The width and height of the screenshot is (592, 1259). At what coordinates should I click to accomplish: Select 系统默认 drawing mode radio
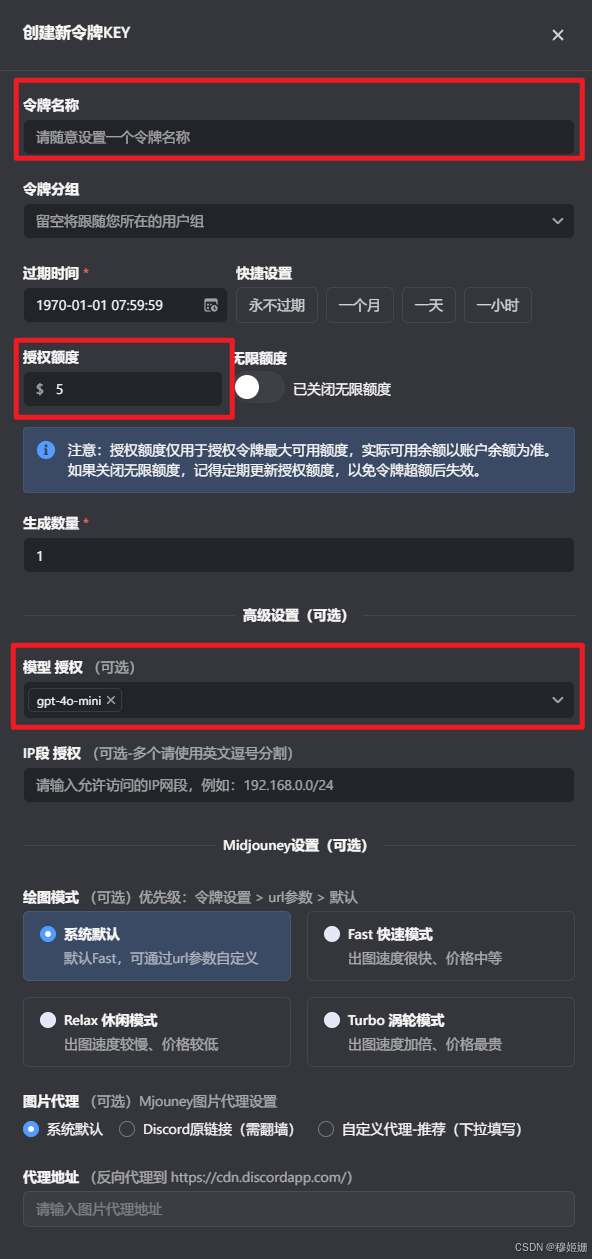48,934
